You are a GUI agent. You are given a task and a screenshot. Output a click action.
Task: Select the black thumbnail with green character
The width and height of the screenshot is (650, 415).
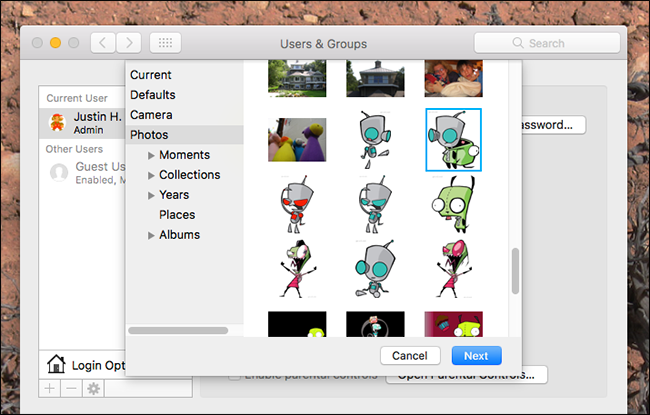pos(297,324)
